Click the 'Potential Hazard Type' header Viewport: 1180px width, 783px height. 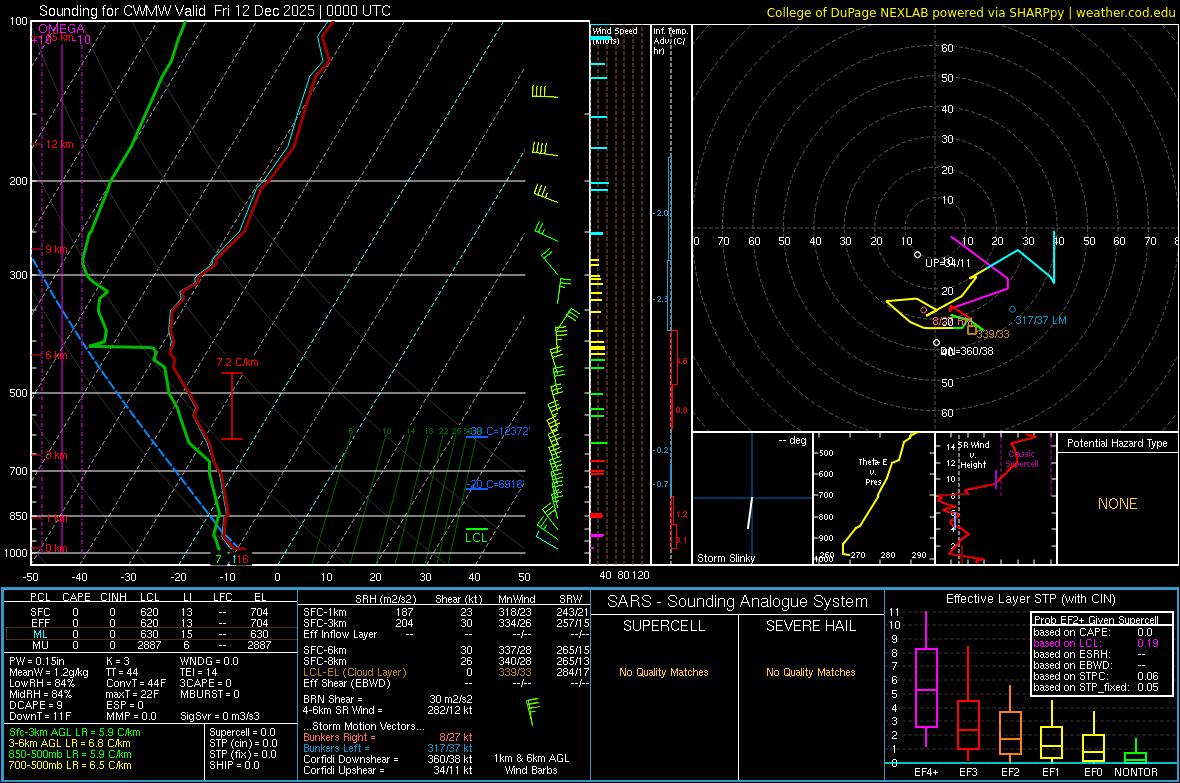point(1117,443)
